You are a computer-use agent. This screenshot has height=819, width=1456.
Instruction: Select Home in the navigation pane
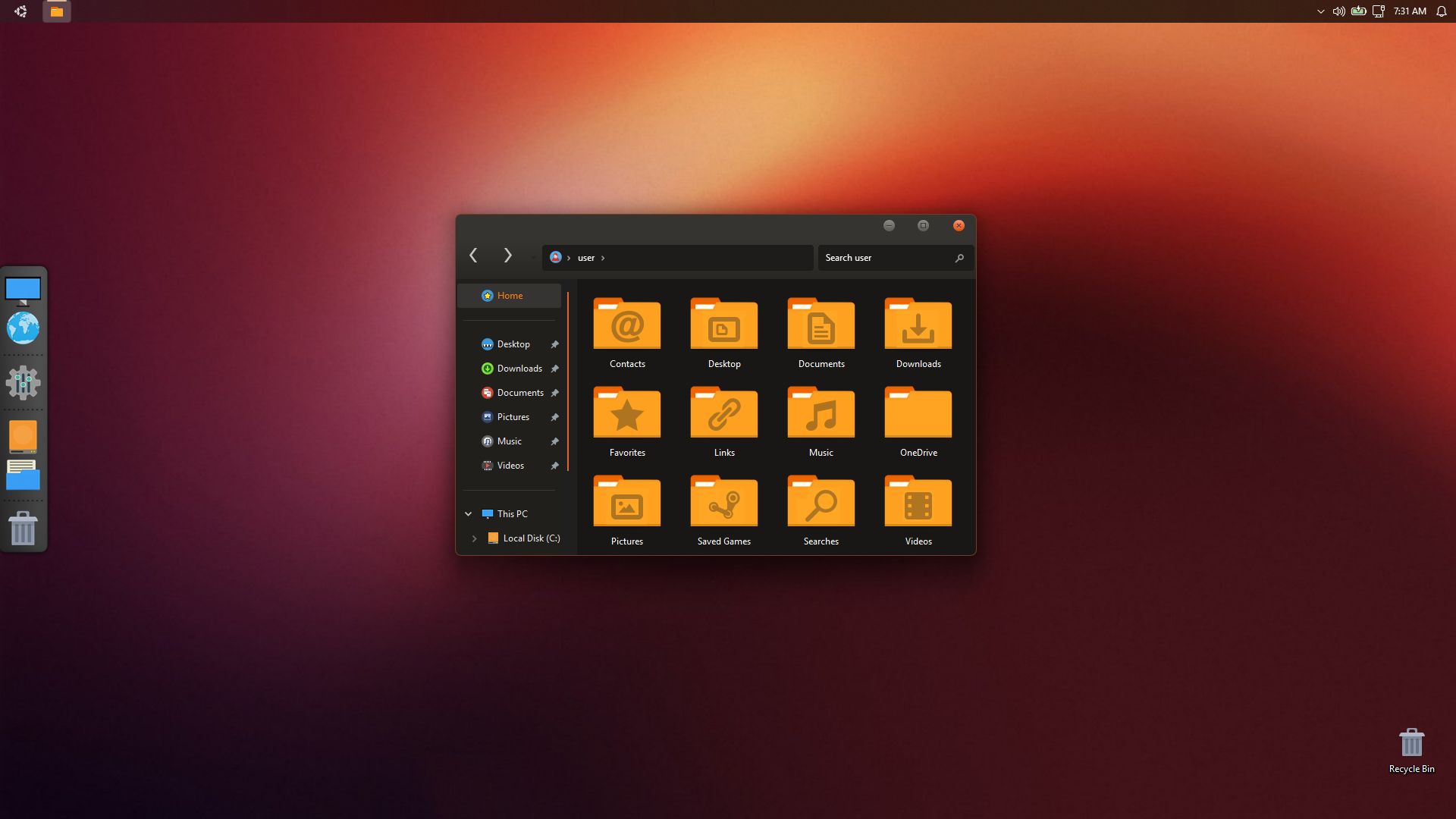click(510, 296)
